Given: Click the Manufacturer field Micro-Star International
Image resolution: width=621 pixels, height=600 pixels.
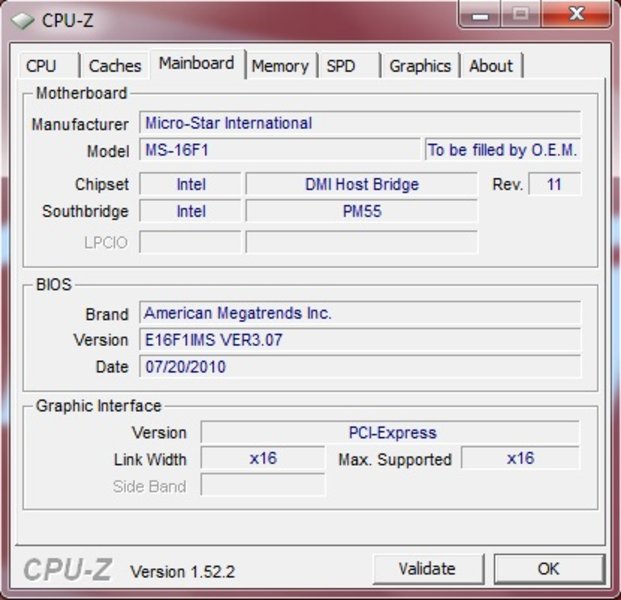Looking at the screenshot, I should click(360, 123).
